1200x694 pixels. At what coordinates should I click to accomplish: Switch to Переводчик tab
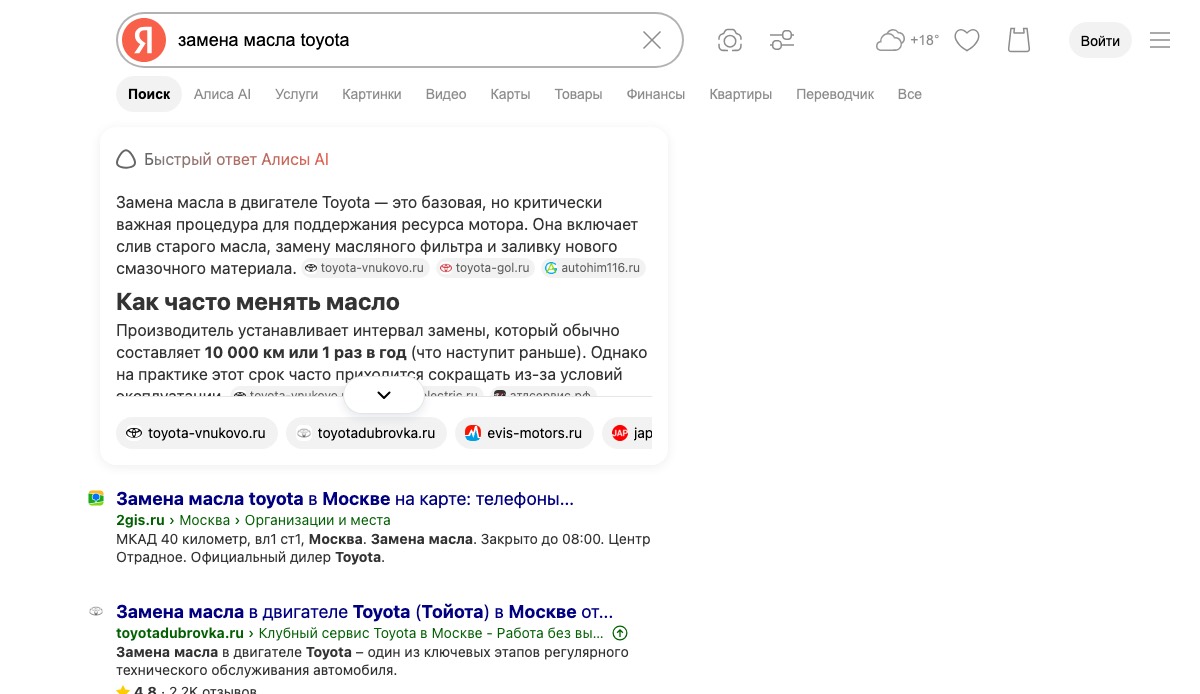tap(835, 94)
